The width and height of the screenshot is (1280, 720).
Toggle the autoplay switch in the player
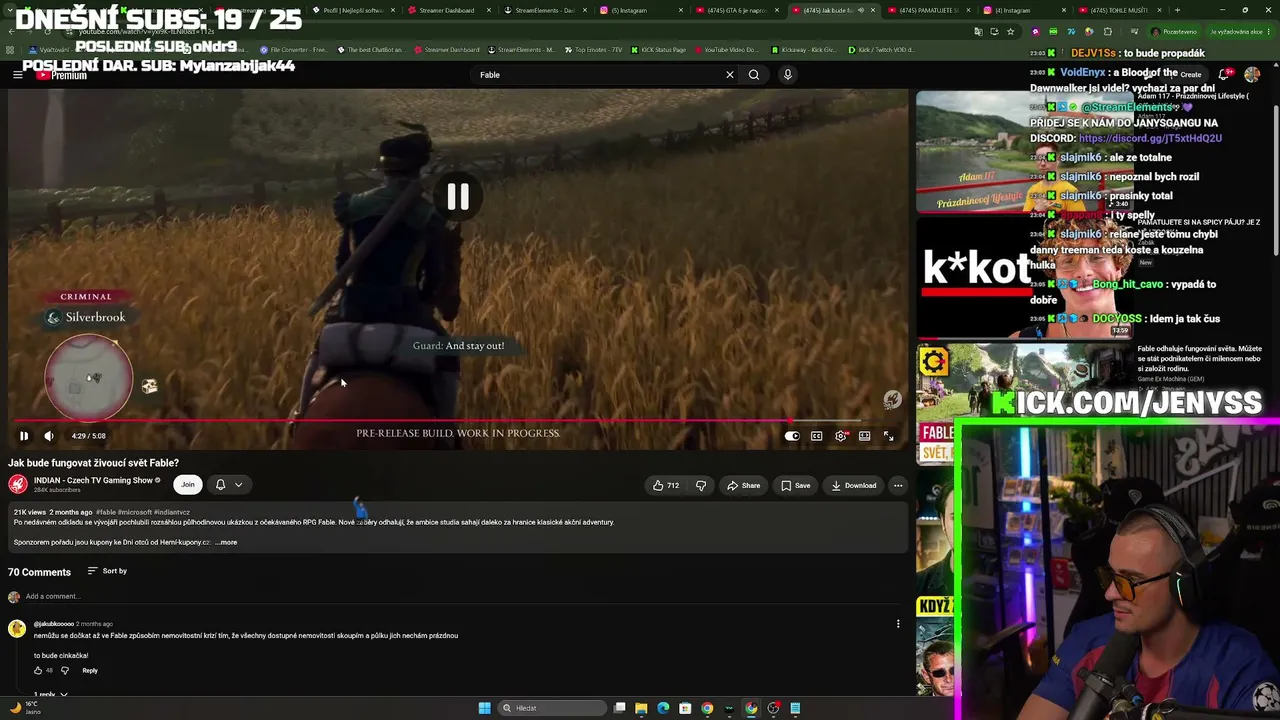coord(792,436)
